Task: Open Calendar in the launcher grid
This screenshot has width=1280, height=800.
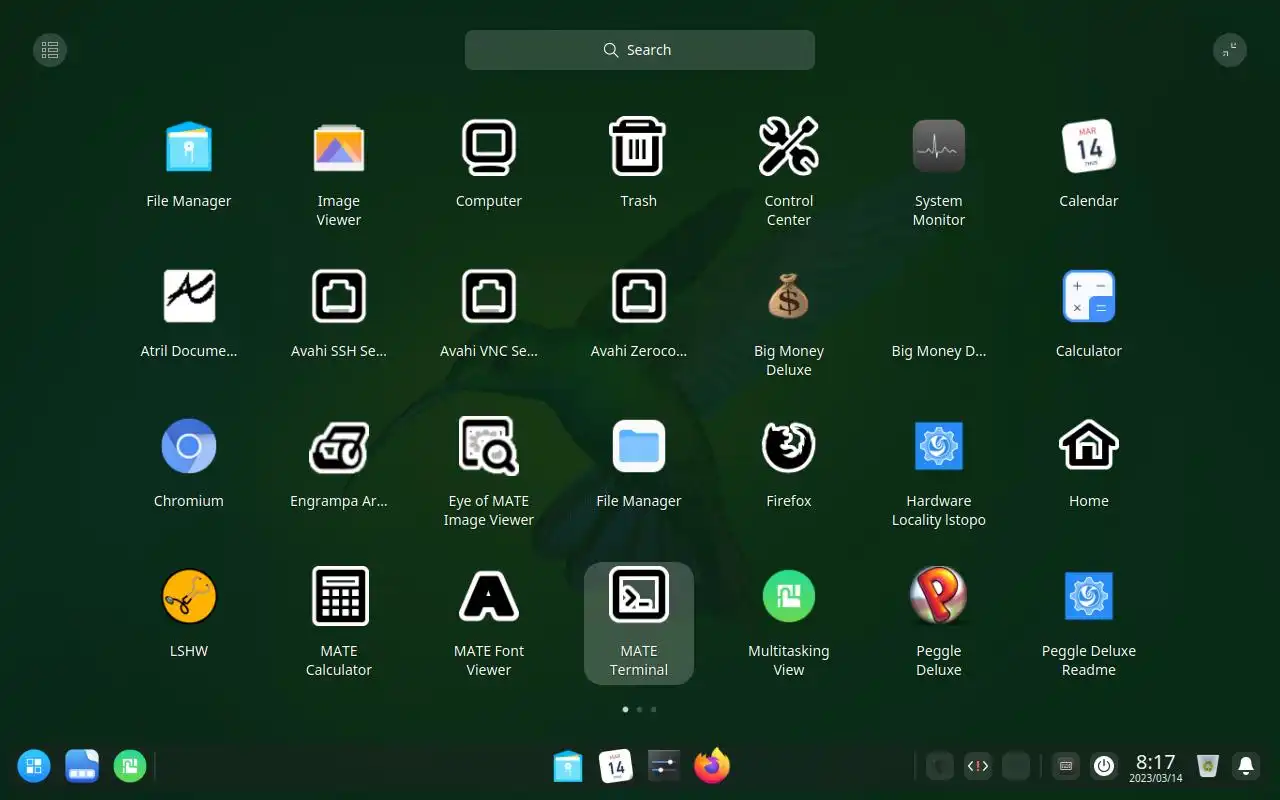Action: (x=1089, y=147)
